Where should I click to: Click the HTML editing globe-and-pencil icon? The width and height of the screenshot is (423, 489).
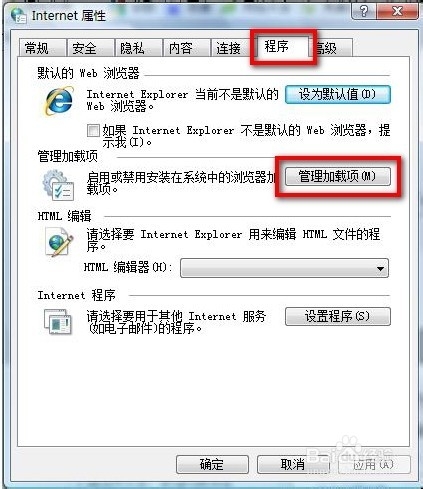click(59, 242)
